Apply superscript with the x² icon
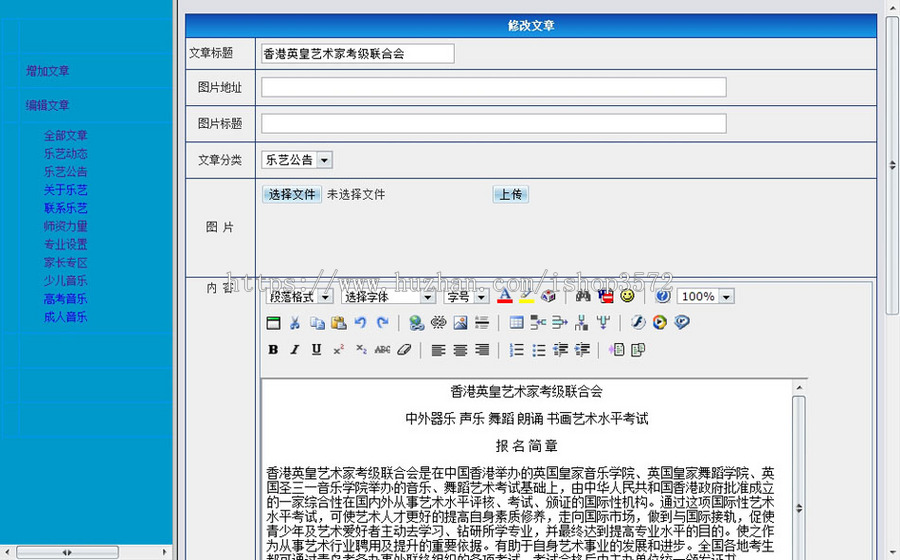Image resolution: width=900 pixels, height=560 pixels. point(339,350)
